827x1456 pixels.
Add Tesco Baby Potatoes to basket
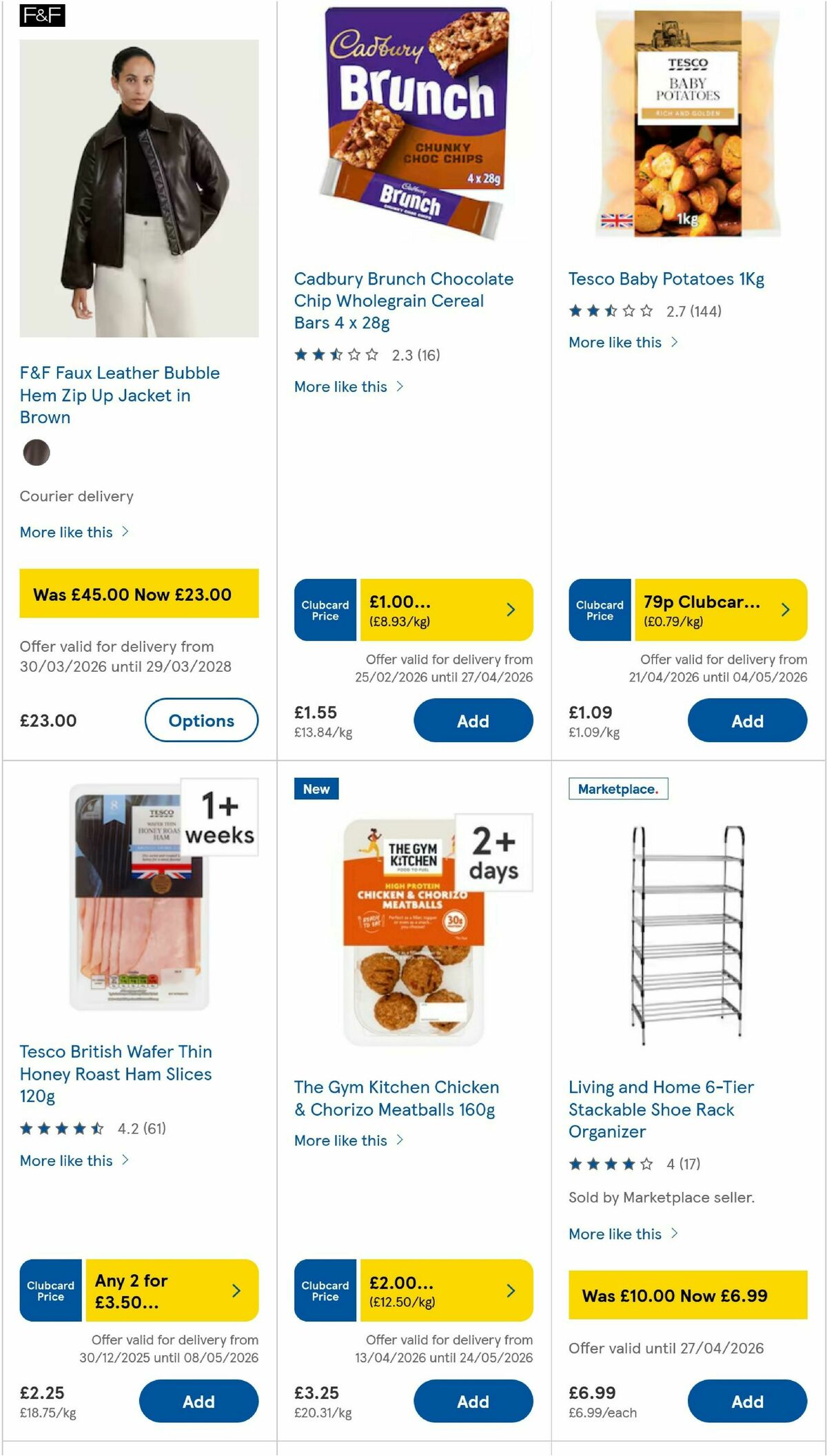tap(747, 720)
